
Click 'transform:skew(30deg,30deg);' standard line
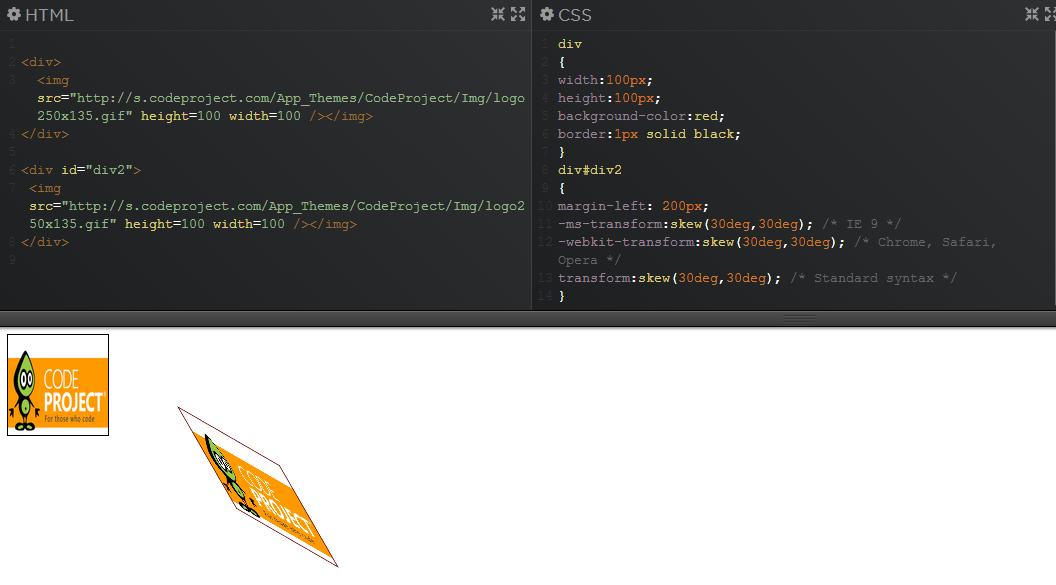pos(669,277)
